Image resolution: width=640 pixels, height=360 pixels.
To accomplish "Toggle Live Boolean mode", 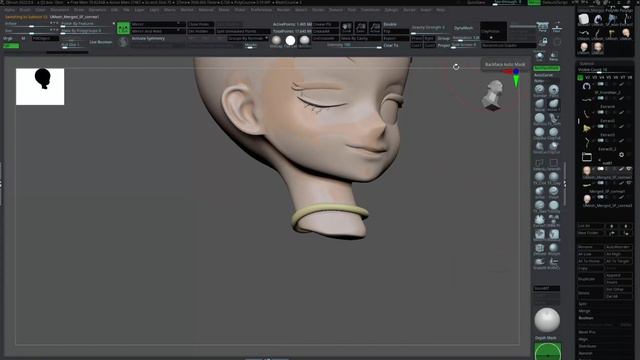I will (x=100, y=42).
